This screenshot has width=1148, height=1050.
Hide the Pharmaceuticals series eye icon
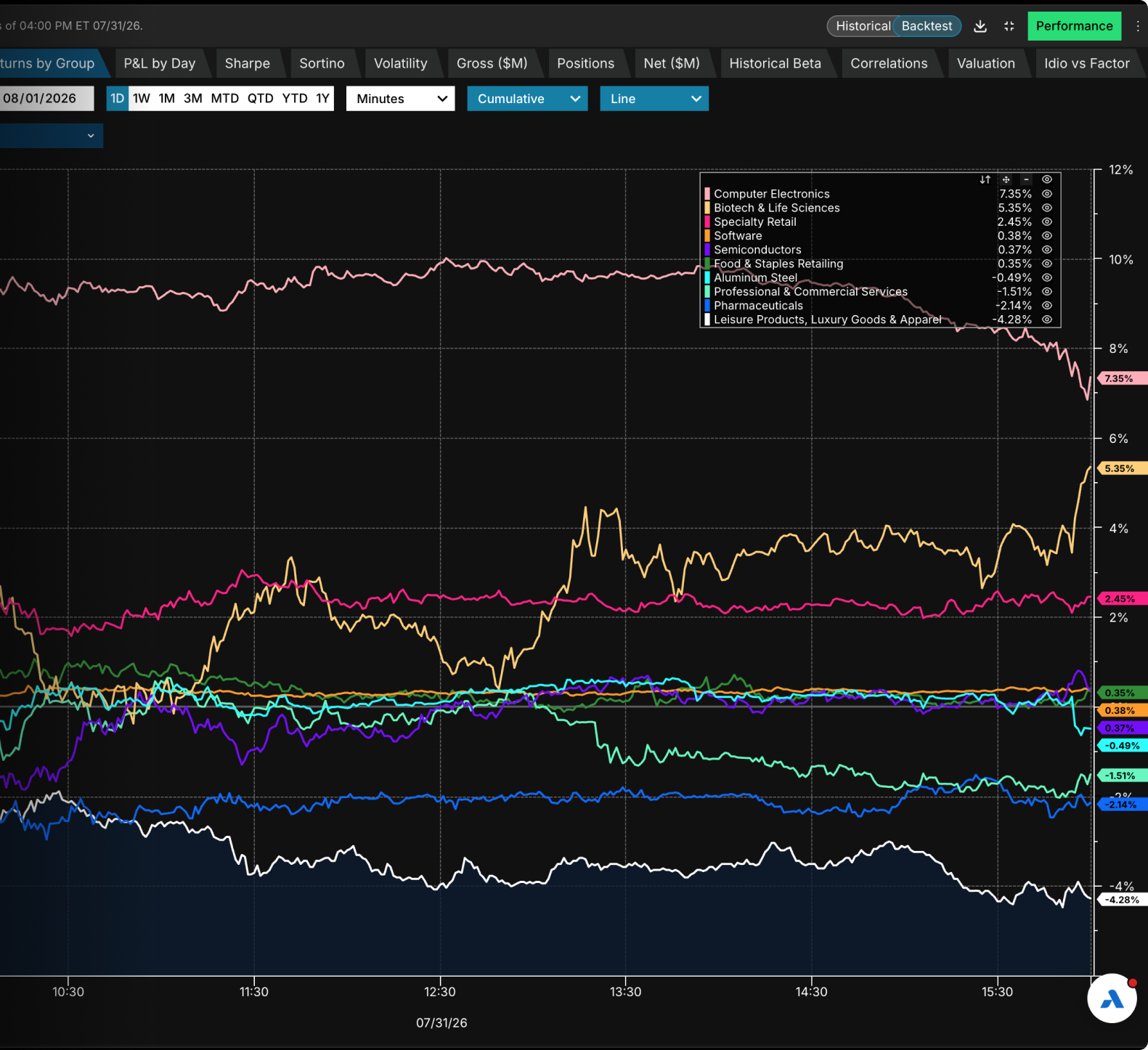(1047, 306)
